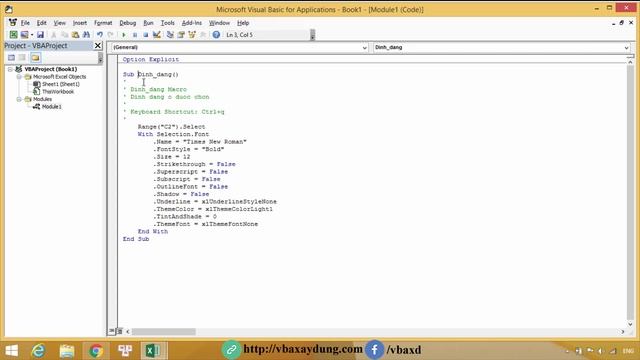Open Windows Start button

12,351
